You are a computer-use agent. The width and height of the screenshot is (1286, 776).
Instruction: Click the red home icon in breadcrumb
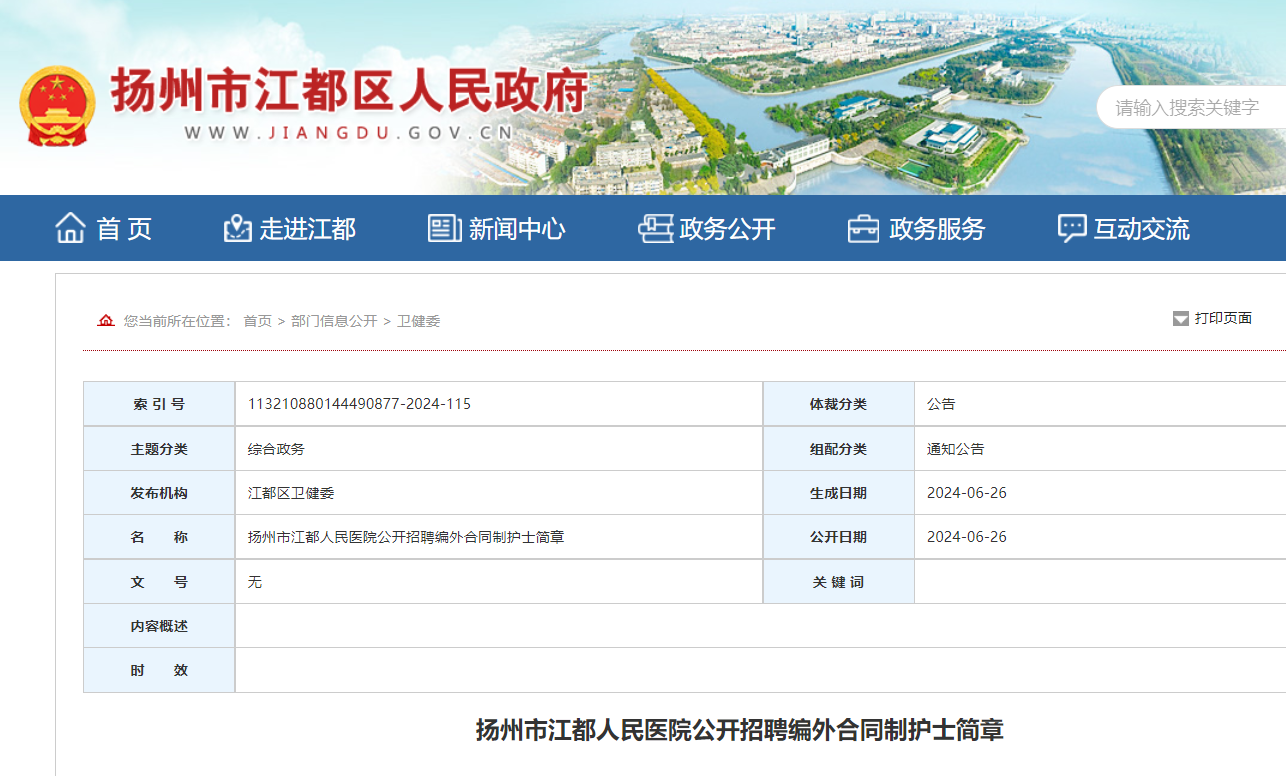[106, 321]
